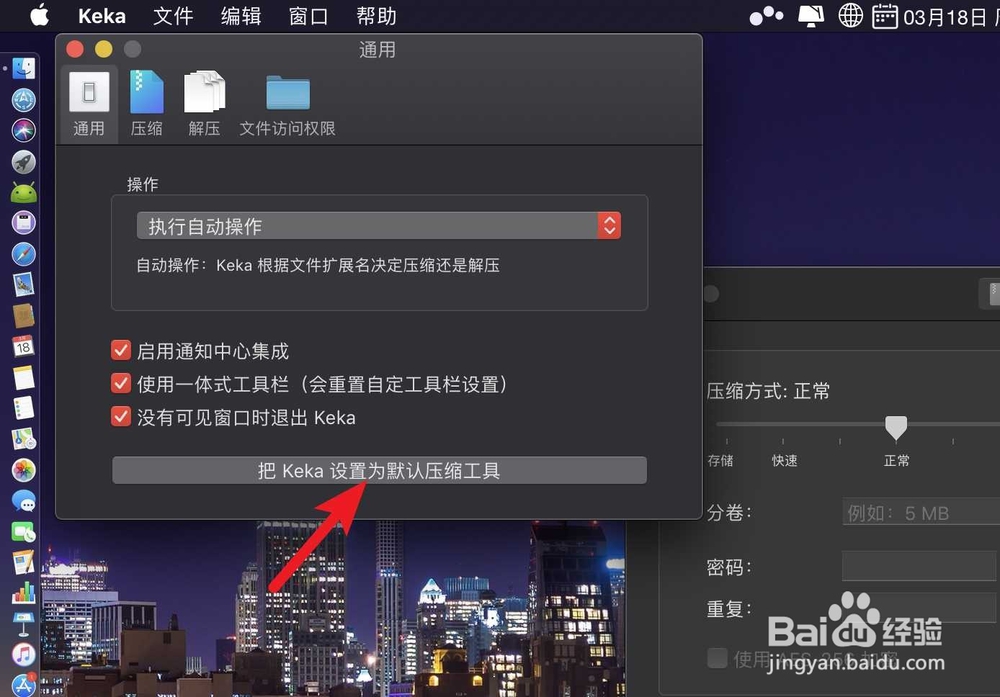Open Mail stamp icon in Dock
1000x697 pixels.
pyautogui.click(x=24, y=285)
